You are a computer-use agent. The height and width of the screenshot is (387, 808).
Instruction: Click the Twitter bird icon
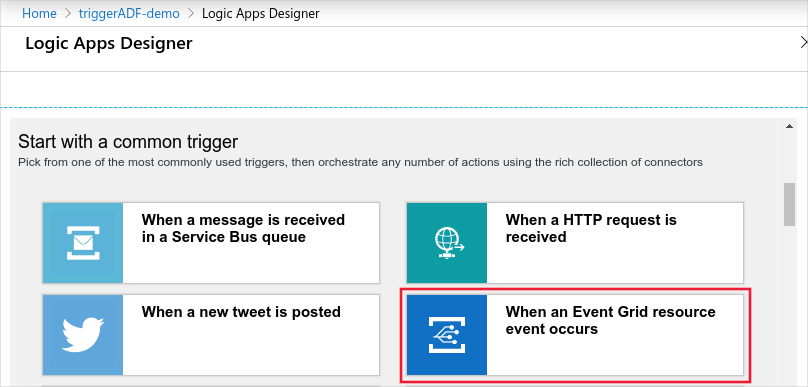pos(82,335)
